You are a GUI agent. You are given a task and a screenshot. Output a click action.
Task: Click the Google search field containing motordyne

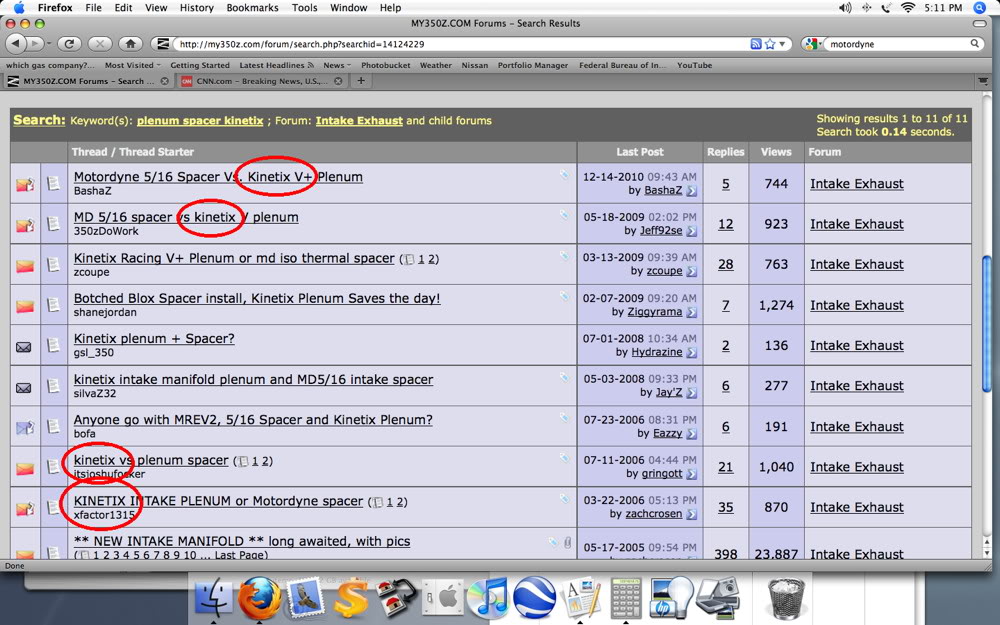(898, 44)
